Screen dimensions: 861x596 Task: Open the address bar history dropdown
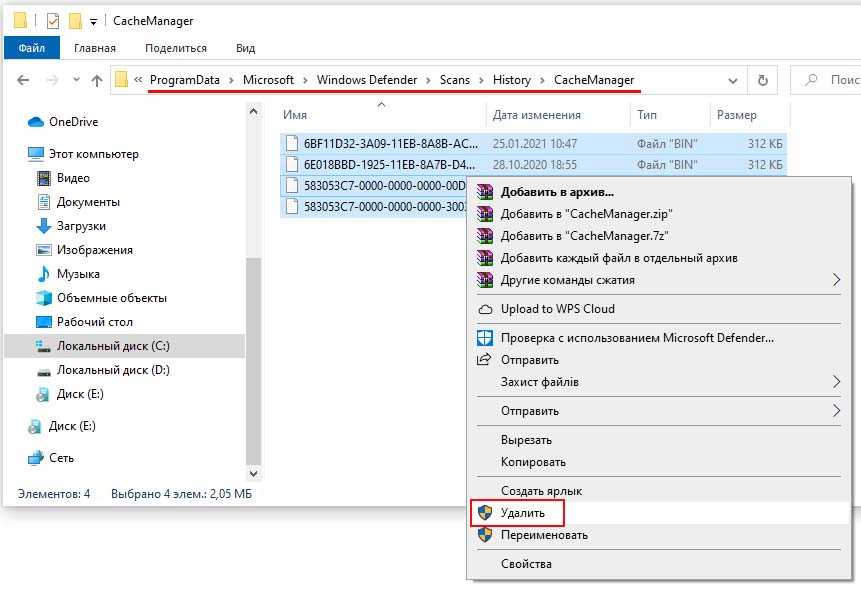pos(735,80)
